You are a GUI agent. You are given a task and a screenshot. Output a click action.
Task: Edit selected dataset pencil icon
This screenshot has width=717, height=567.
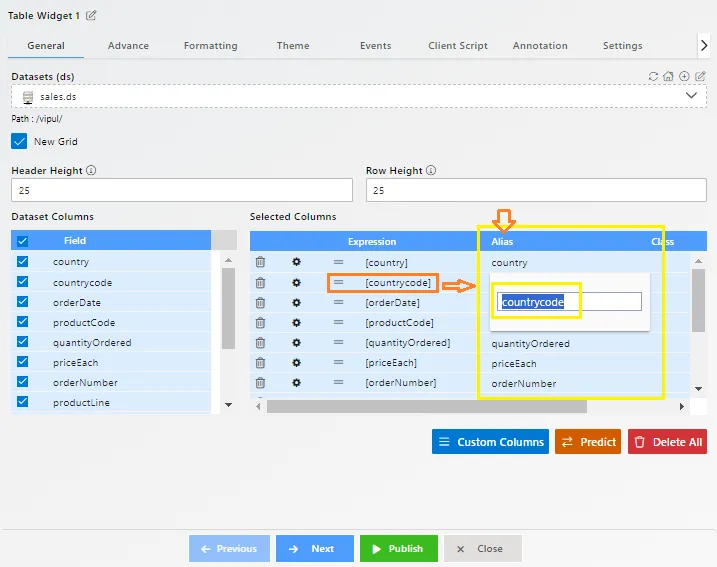[700, 76]
